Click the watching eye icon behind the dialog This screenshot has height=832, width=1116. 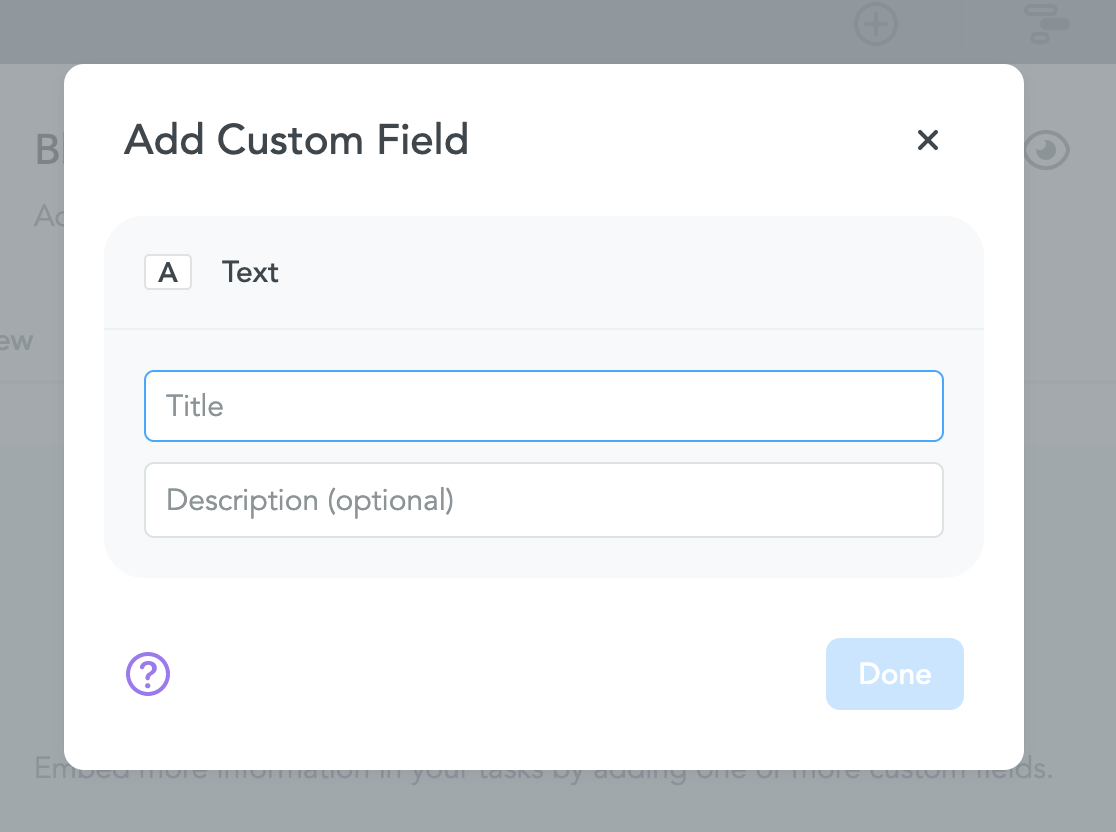(1046, 150)
